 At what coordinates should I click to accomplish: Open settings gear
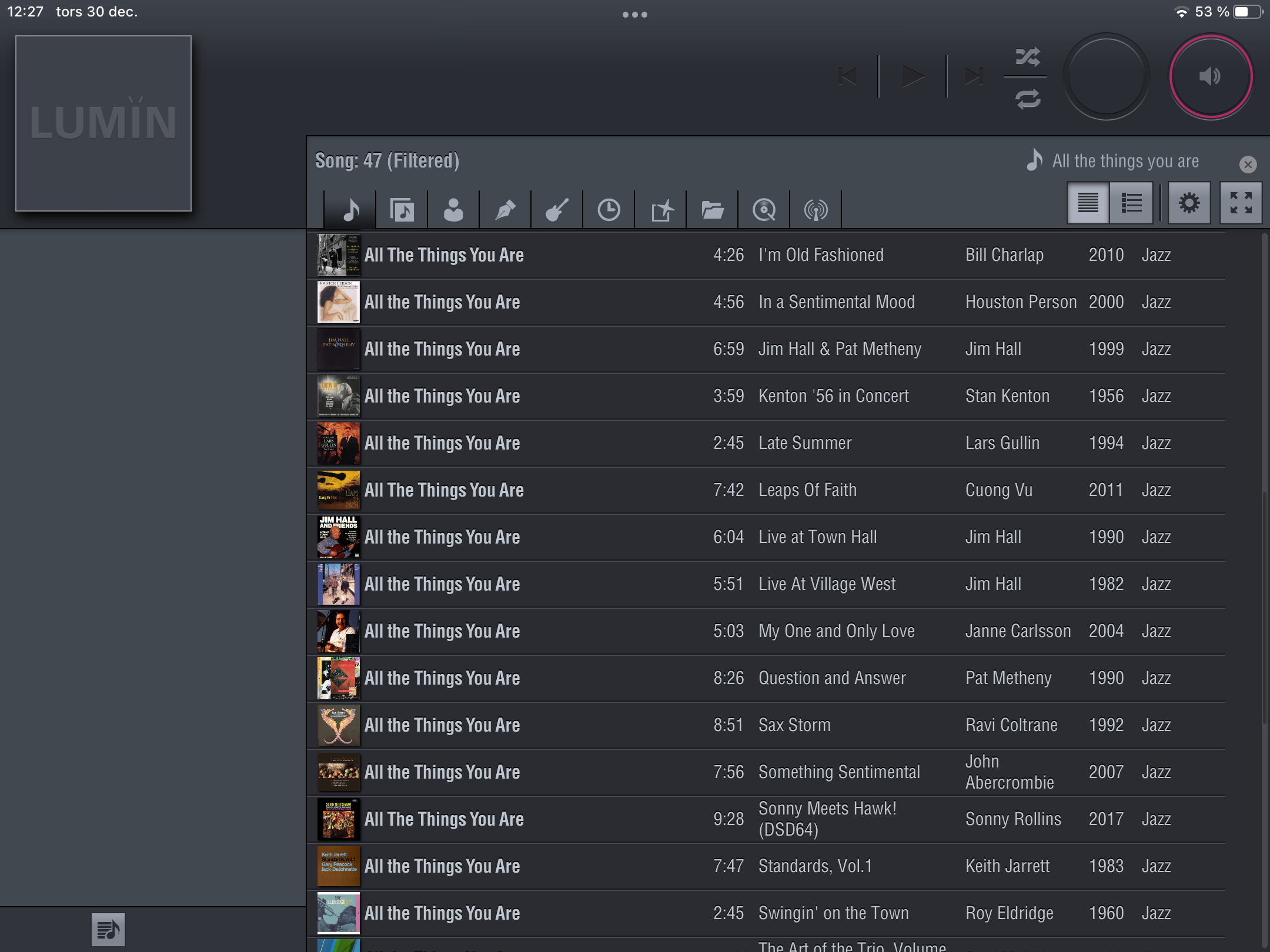(1189, 203)
